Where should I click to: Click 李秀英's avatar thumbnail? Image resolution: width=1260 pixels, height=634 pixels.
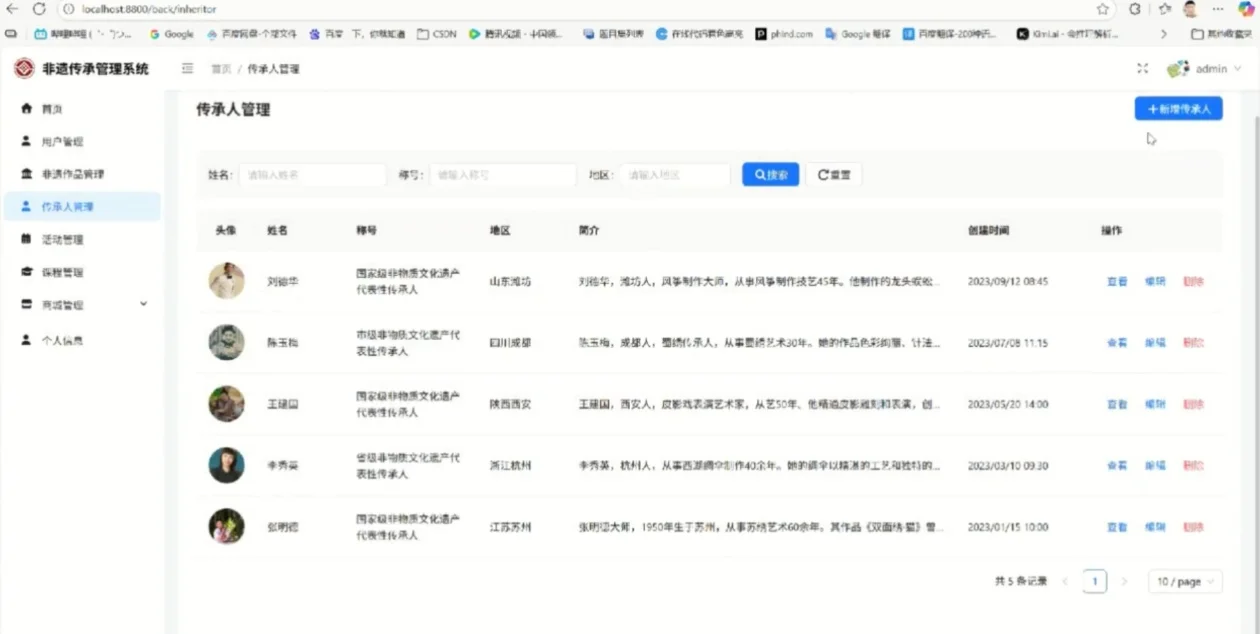tap(226, 465)
